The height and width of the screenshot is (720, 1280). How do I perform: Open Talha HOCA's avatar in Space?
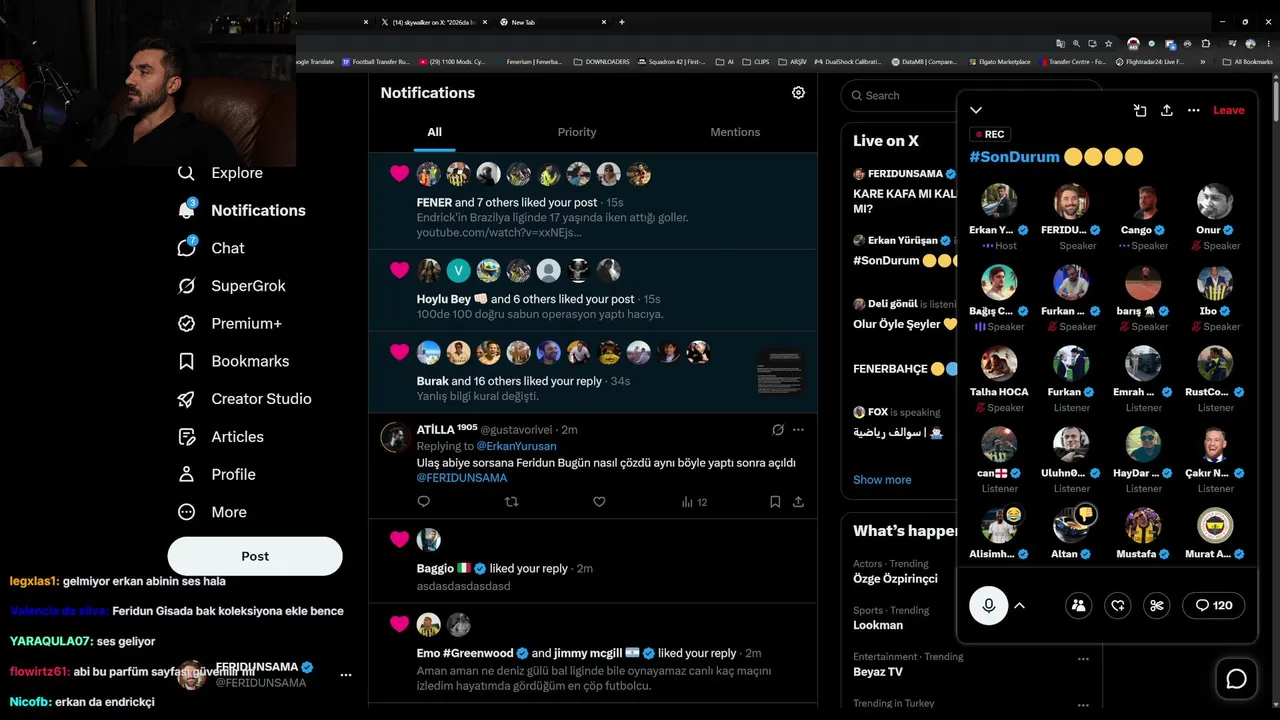(x=999, y=364)
